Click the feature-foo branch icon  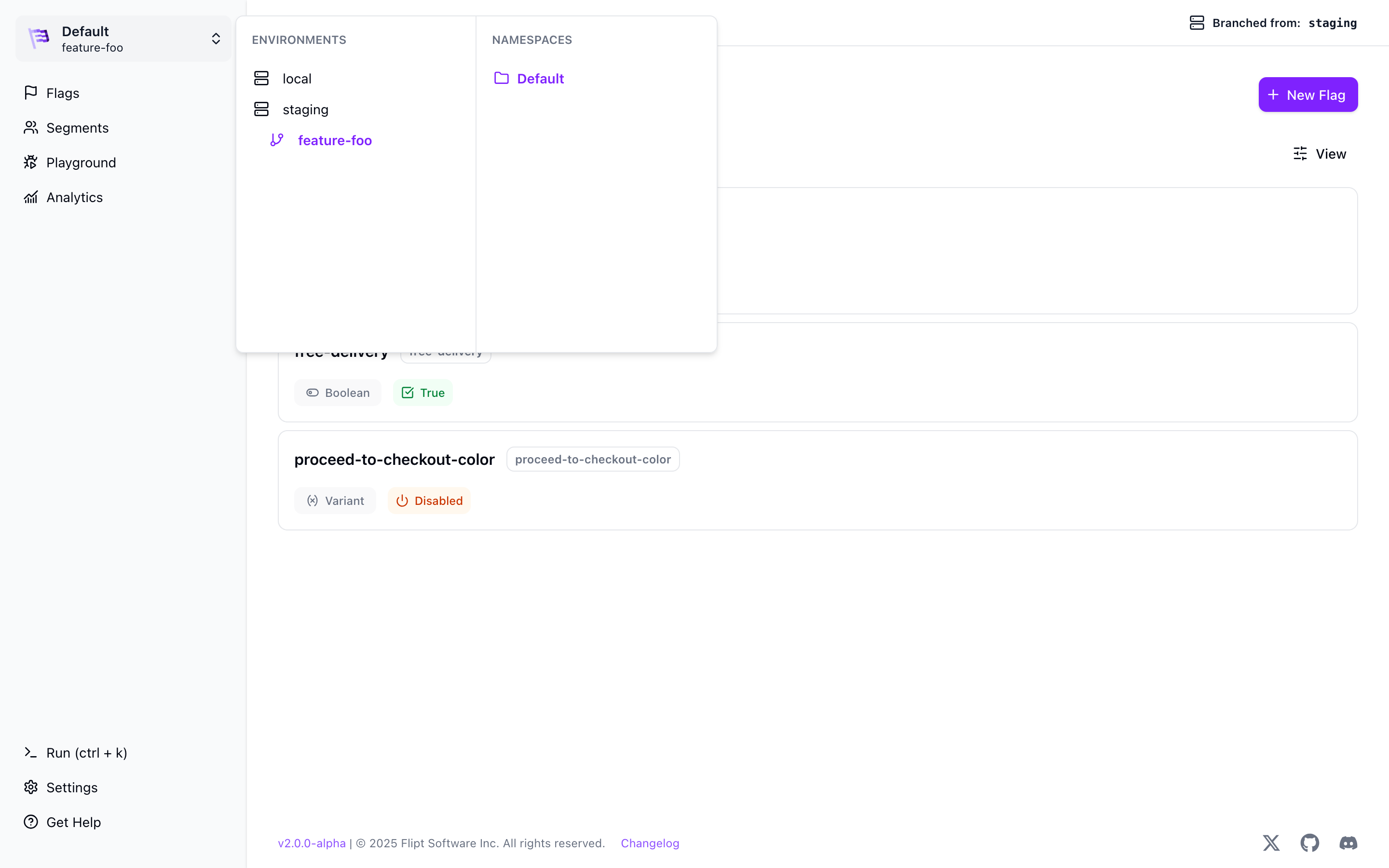(x=277, y=140)
